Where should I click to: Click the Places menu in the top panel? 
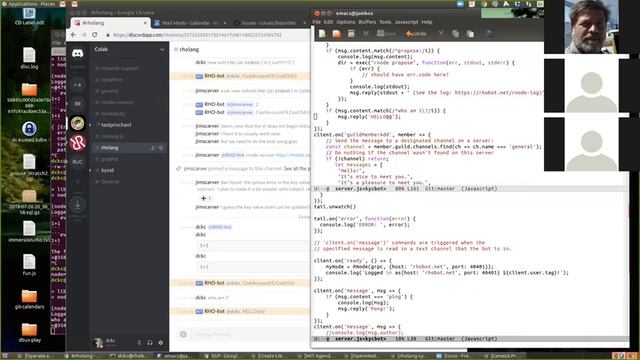pos(48,4)
